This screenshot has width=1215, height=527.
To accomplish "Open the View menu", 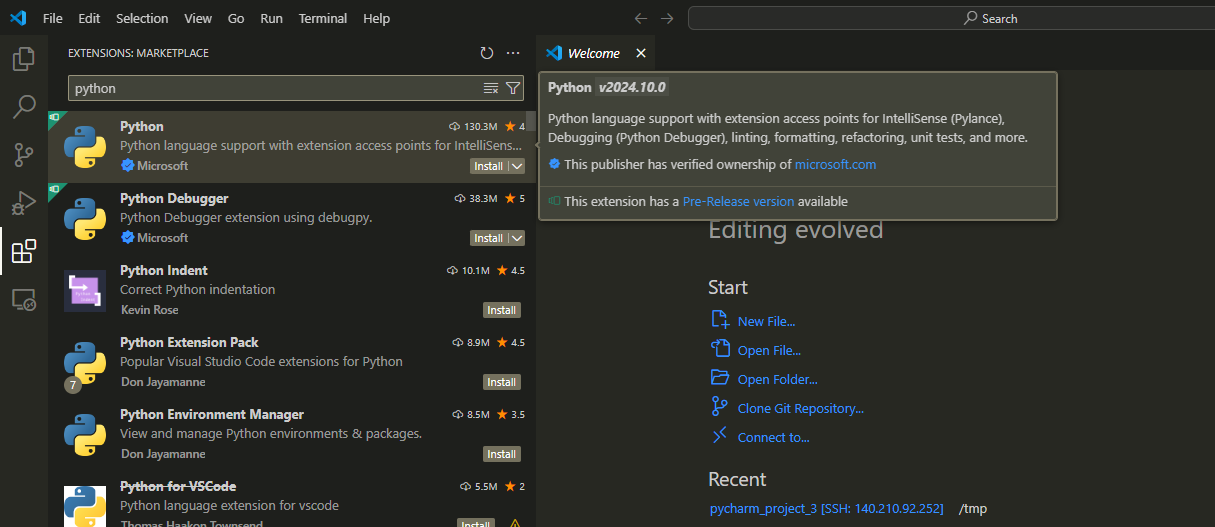I will [198, 18].
